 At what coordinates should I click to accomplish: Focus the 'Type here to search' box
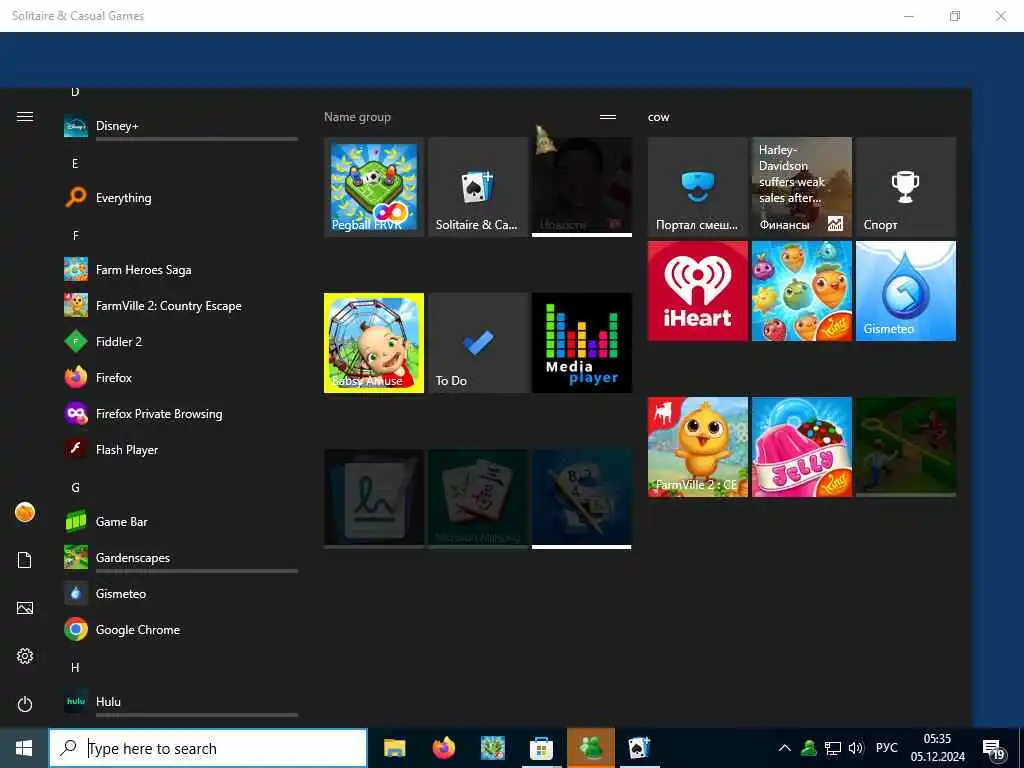coord(208,748)
